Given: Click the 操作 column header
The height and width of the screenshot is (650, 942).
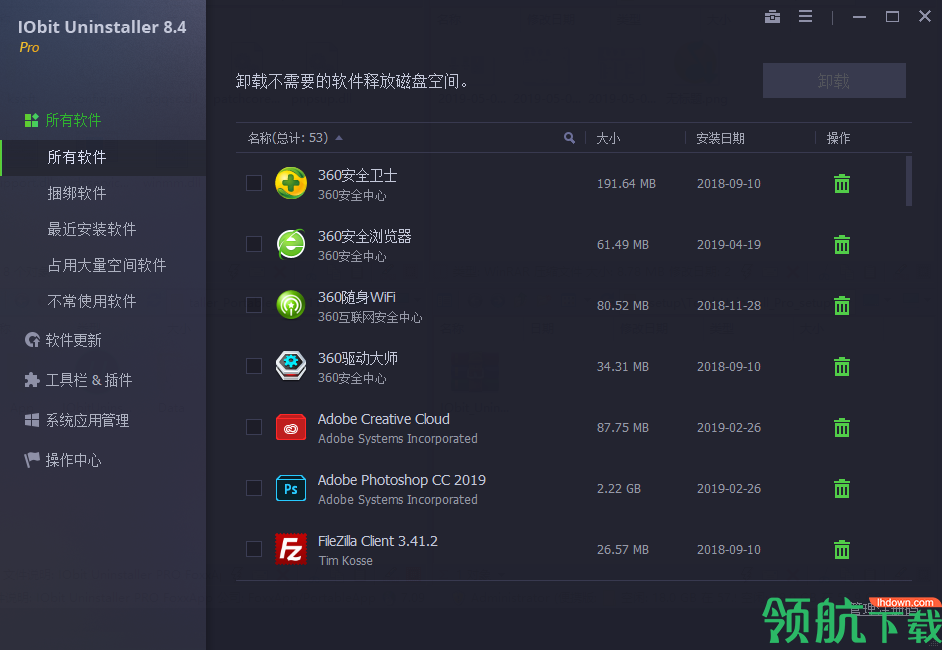Looking at the screenshot, I should coord(838,139).
